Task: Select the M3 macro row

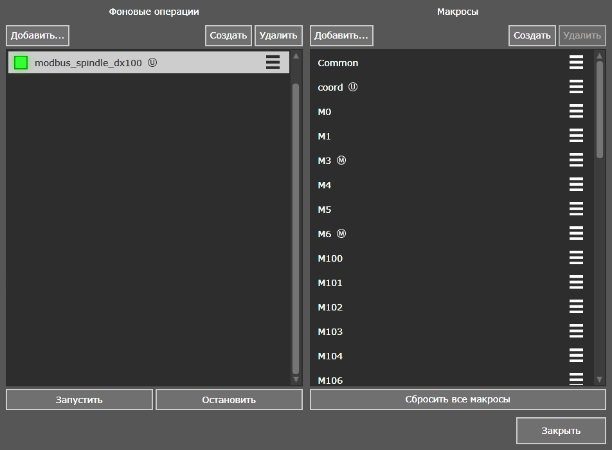Action: [x=452, y=160]
